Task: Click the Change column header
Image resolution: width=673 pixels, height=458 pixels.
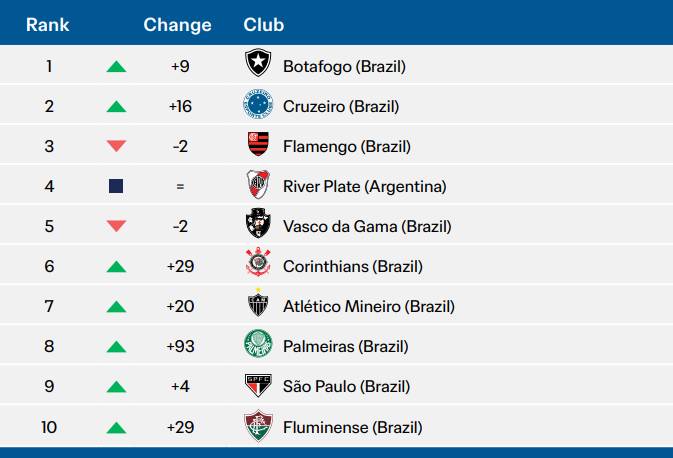Action: click(x=177, y=25)
